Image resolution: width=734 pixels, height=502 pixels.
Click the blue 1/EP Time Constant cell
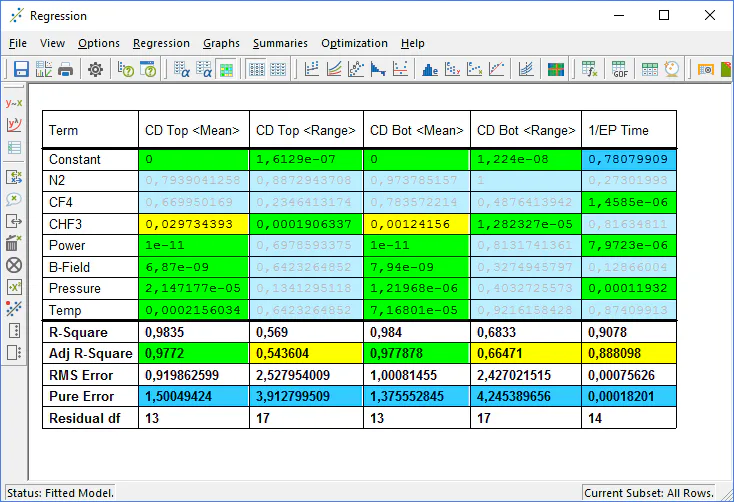pyautogui.click(x=629, y=159)
